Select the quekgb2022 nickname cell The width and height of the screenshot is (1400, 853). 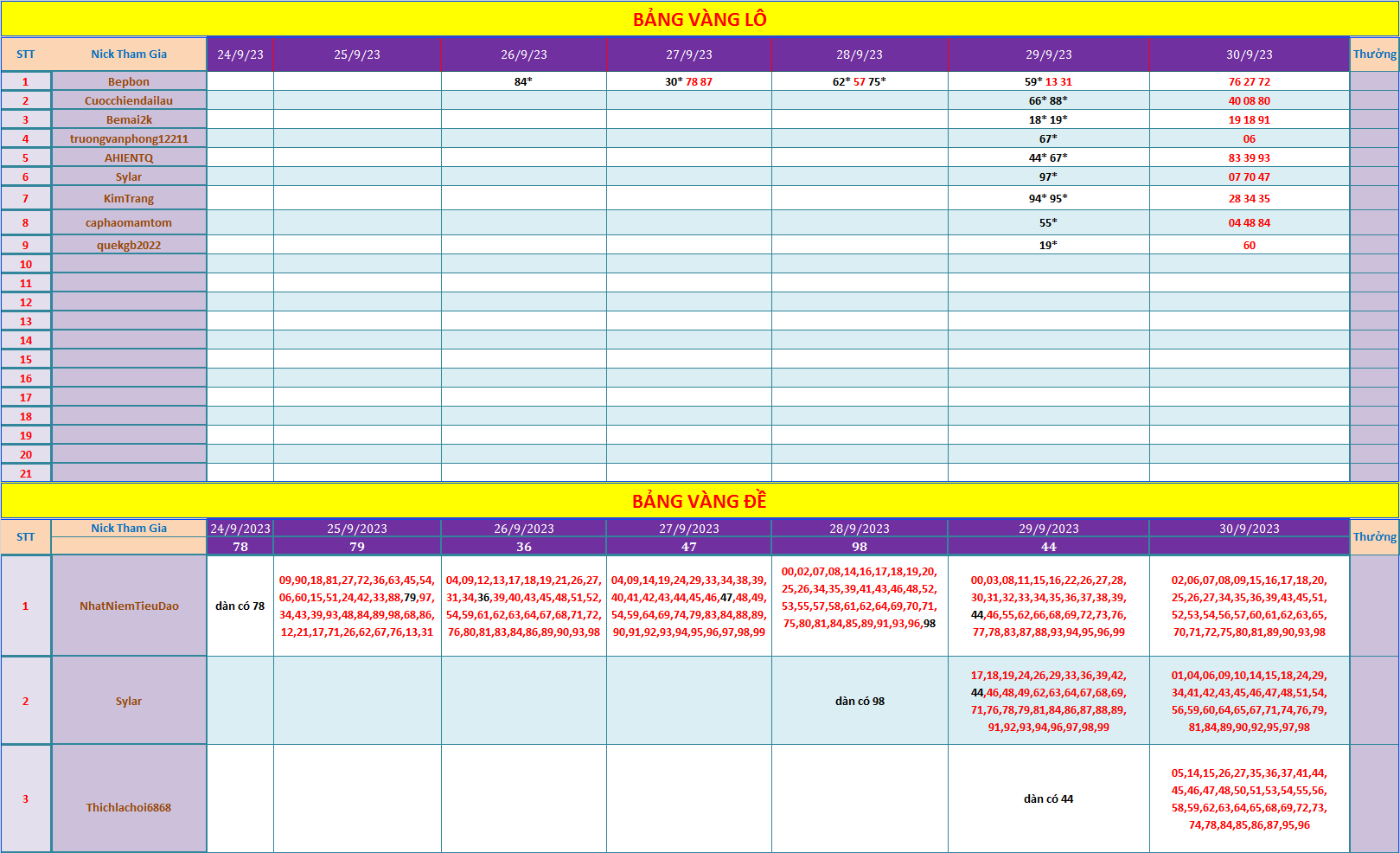pyautogui.click(x=129, y=245)
